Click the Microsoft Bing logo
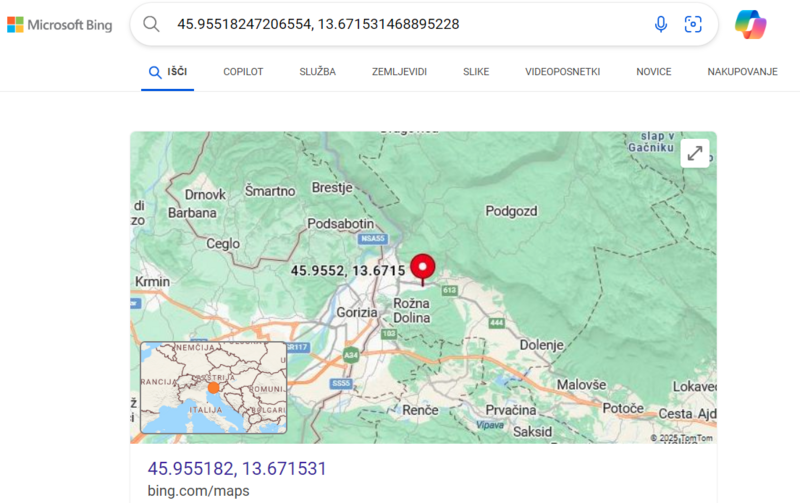Image resolution: width=800 pixels, height=503 pixels. tap(60, 24)
